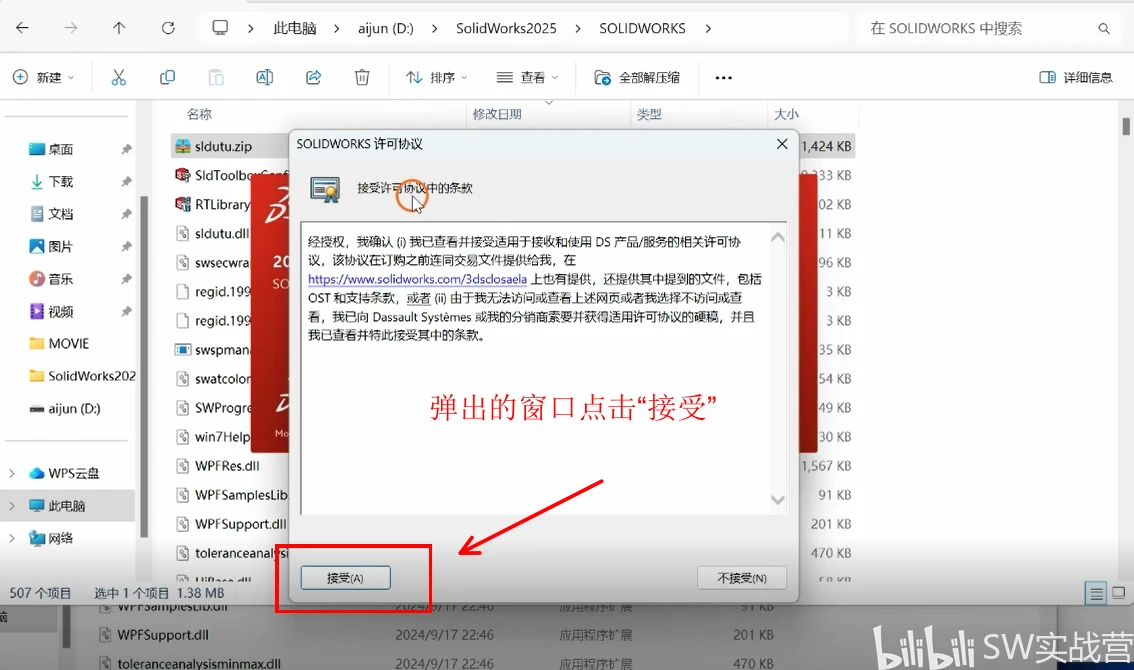The image size is (1134, 670).
Task: Click SolidWorks2025 in address breadcrumb
Action: 506,28
